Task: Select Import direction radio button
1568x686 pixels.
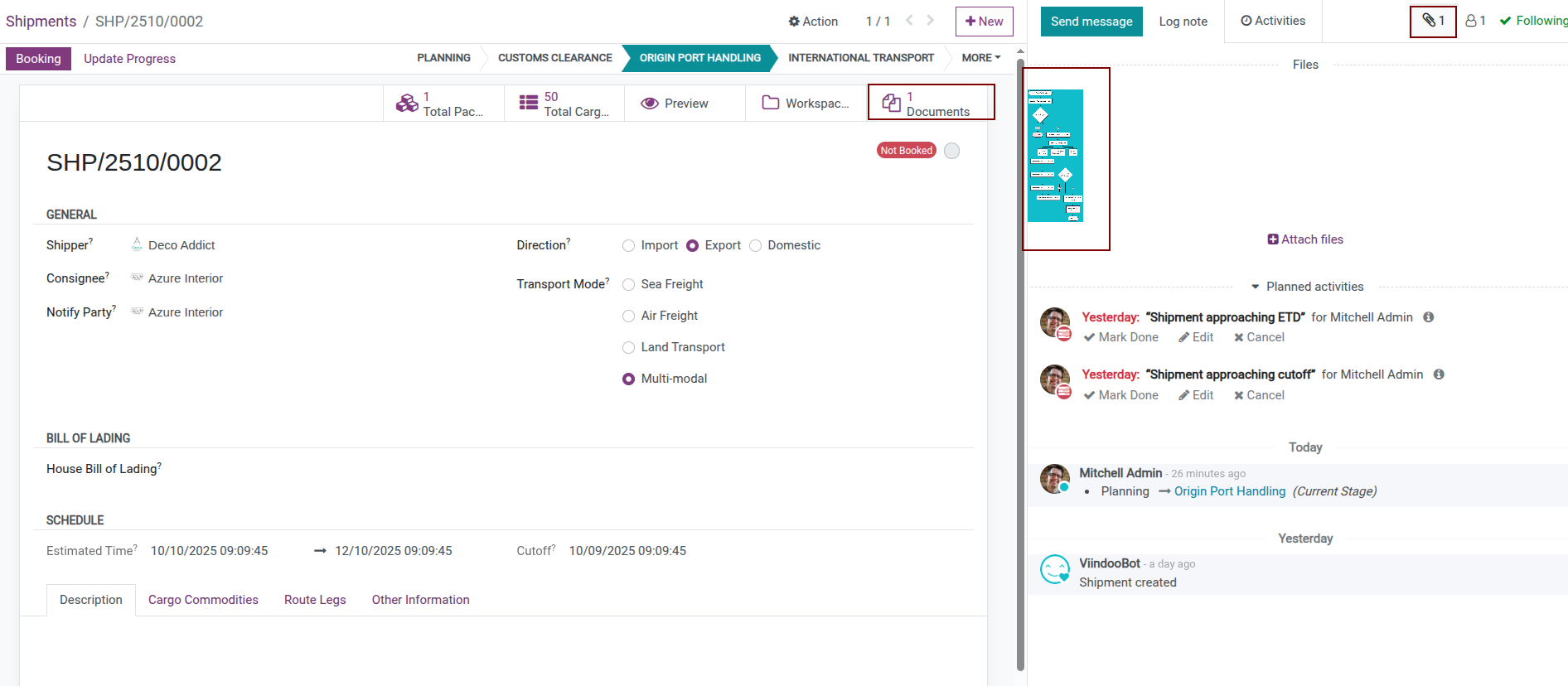Action: click(629, 246)
